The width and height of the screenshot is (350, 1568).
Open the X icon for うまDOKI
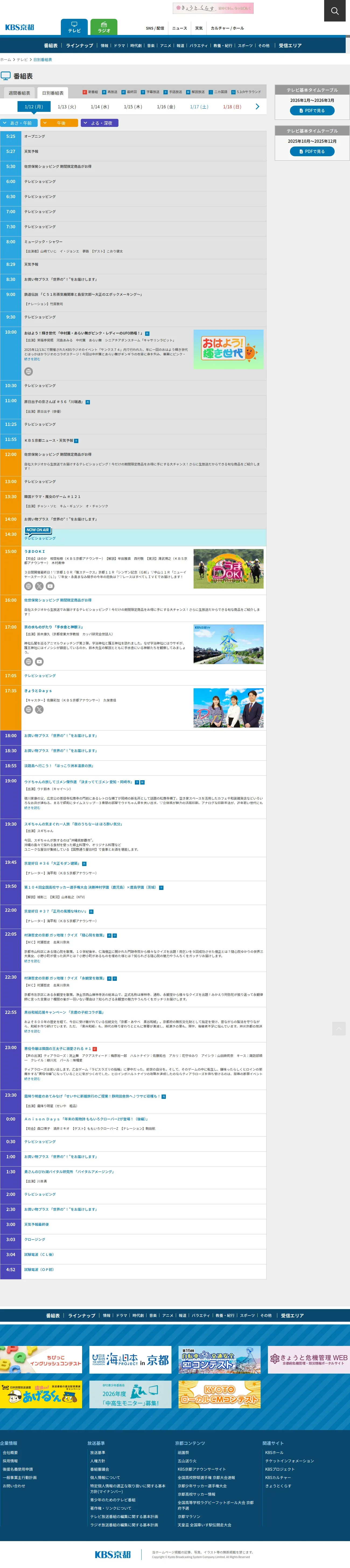(x=39, y=586)
